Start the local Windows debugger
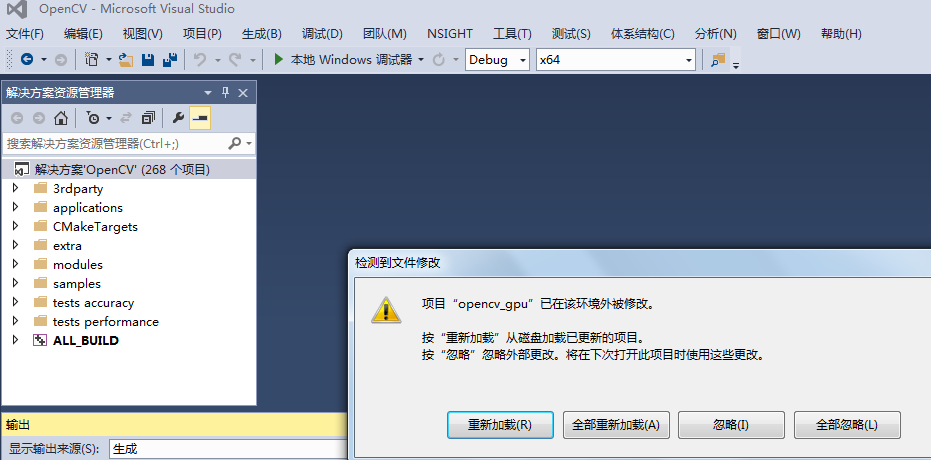 point(278,59)
